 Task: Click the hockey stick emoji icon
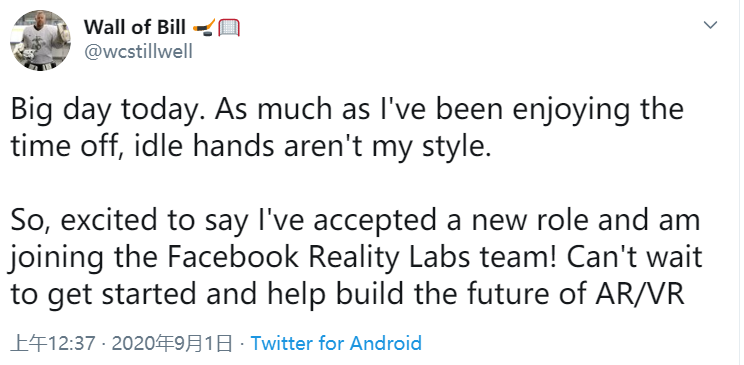point(204,28)
